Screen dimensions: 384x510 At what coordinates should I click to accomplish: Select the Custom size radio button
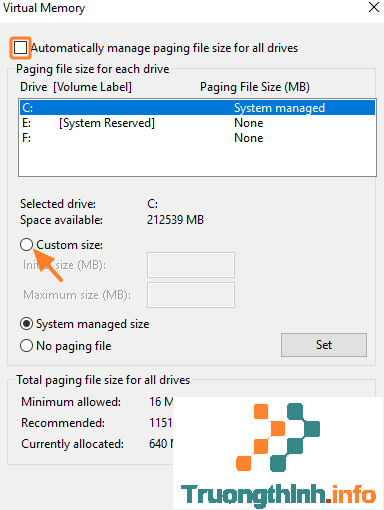click(x=26, y=245)
